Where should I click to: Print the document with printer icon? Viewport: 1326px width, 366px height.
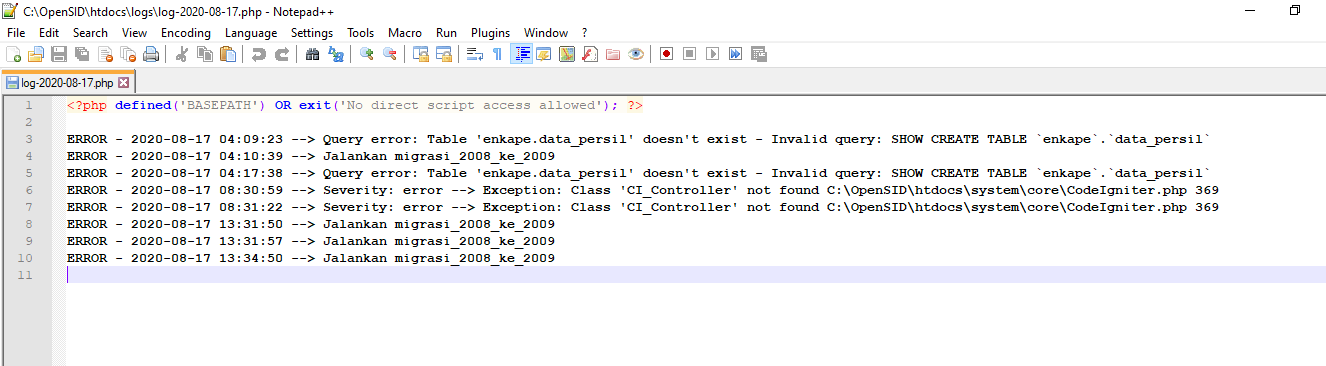(x=150, y=54)
